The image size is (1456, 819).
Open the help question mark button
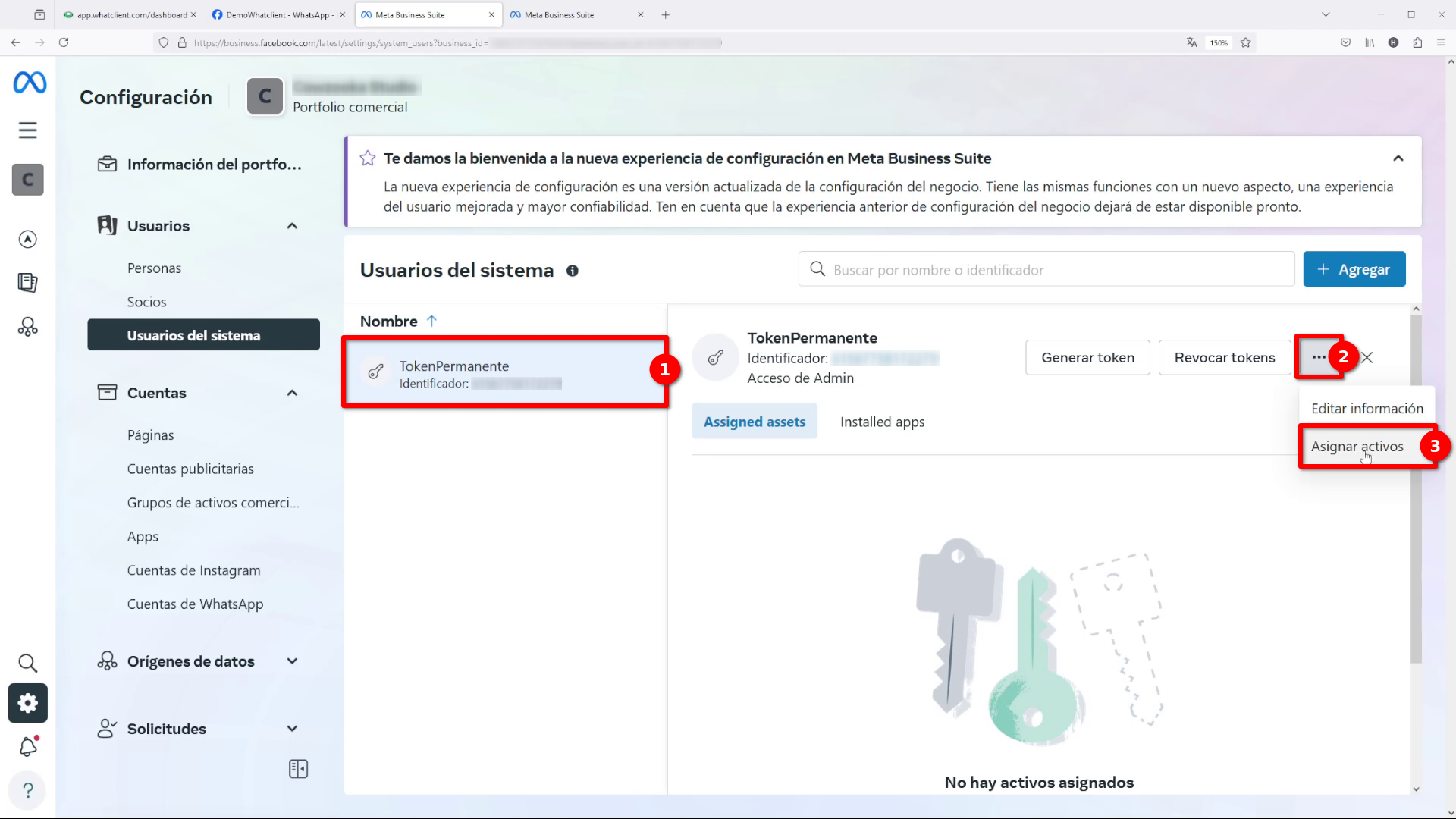(x=28, y=790)
